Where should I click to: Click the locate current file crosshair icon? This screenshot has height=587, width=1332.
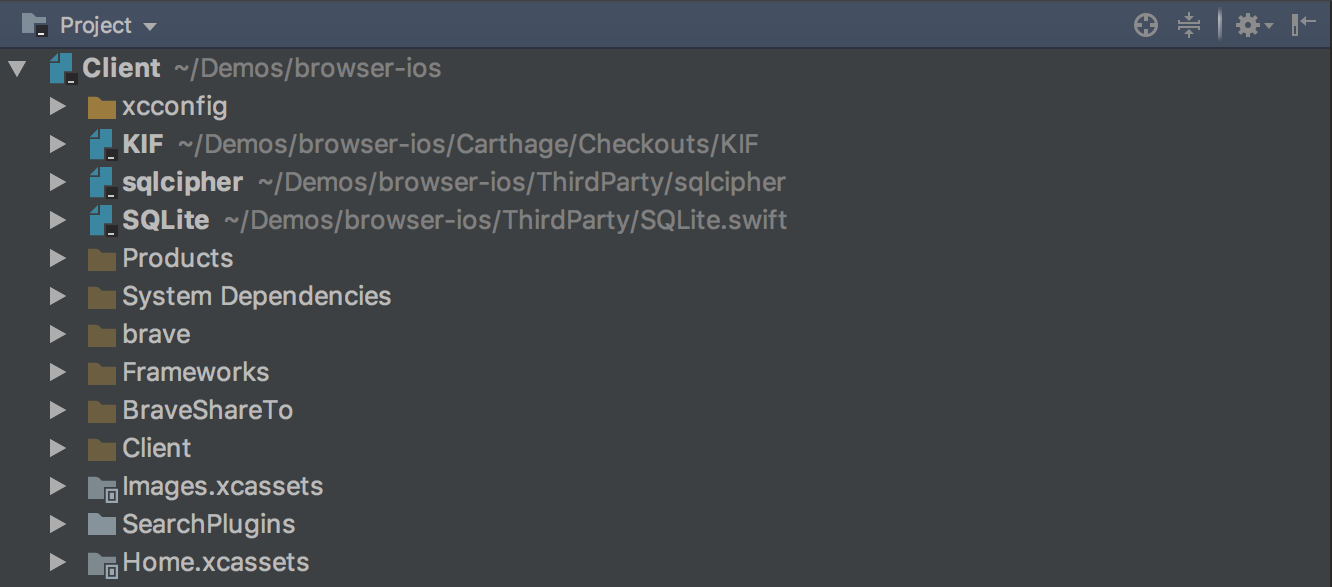pyautogui.click(x=1146, y=25)
